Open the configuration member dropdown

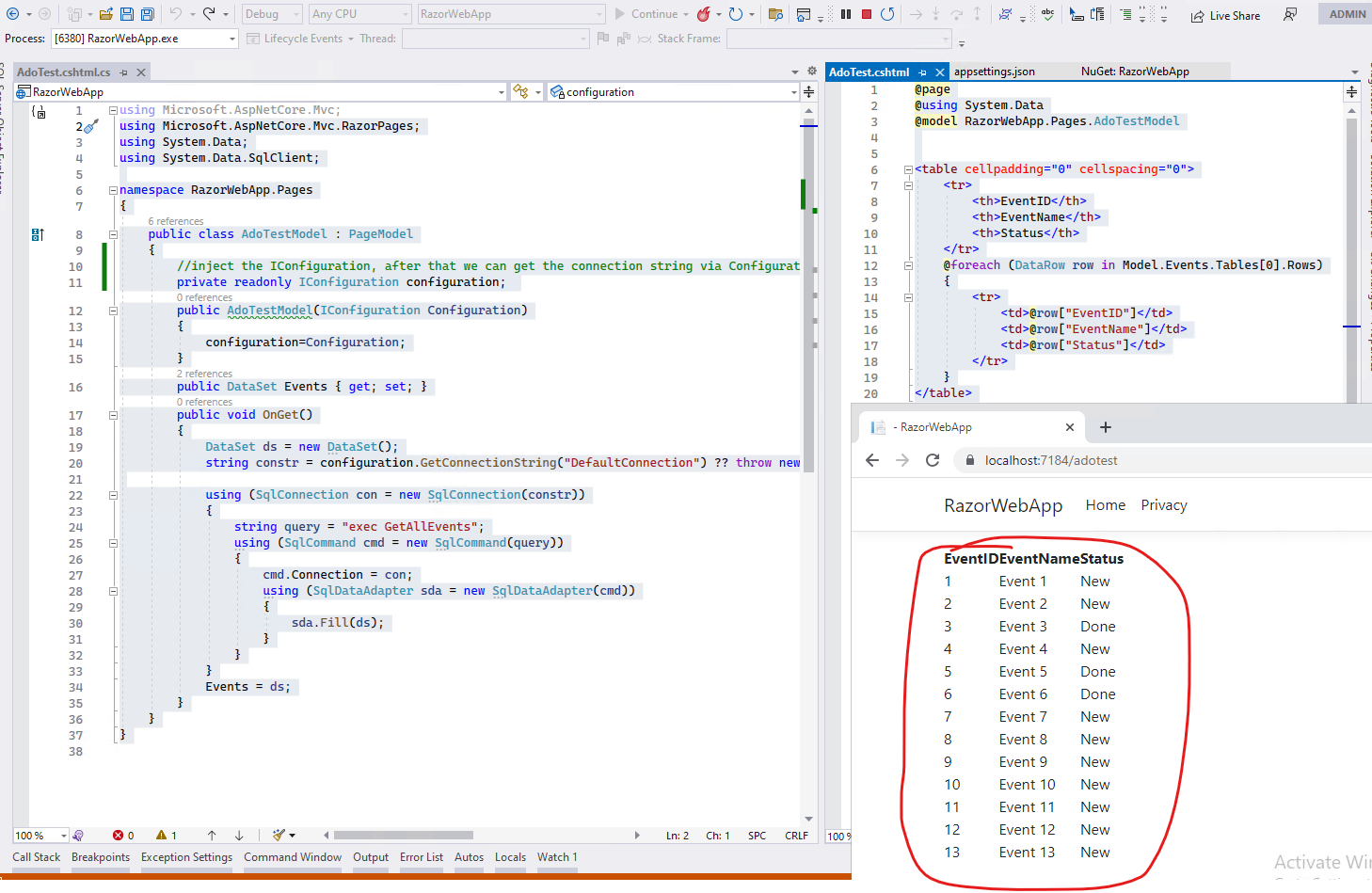point(673,92)
